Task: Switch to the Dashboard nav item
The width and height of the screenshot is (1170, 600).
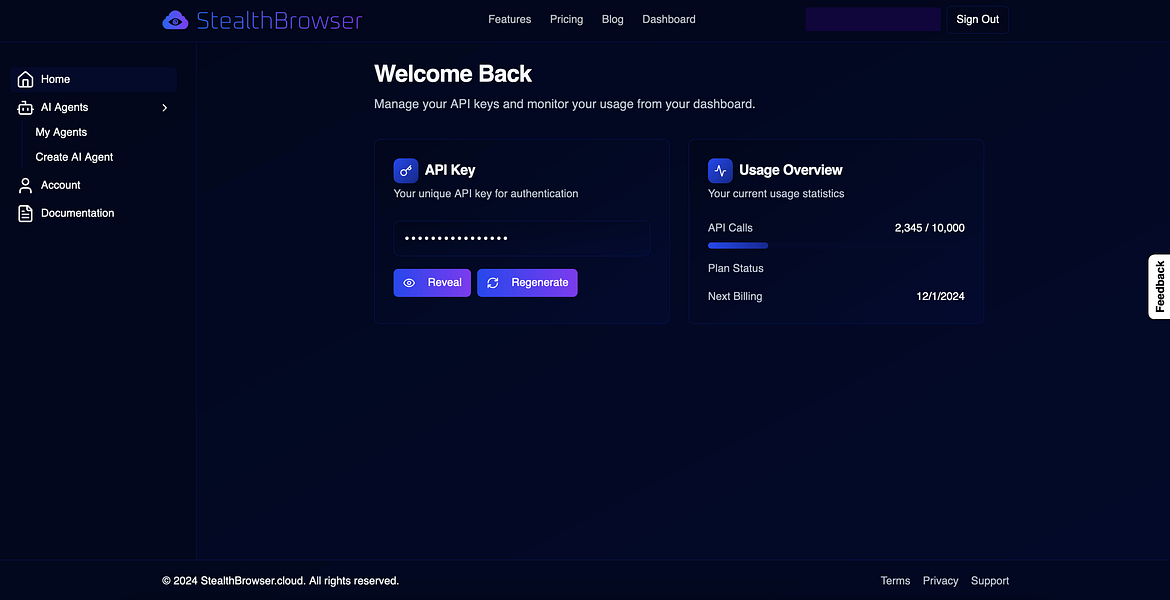Action: pyautogui.click(x=668, y=19)
